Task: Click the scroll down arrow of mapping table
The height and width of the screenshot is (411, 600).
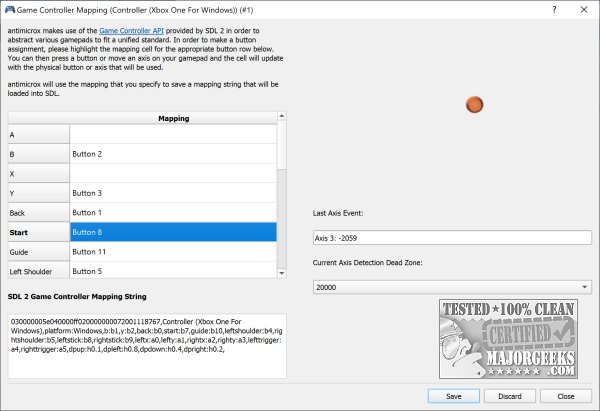Action: click(x=282, y=273)
